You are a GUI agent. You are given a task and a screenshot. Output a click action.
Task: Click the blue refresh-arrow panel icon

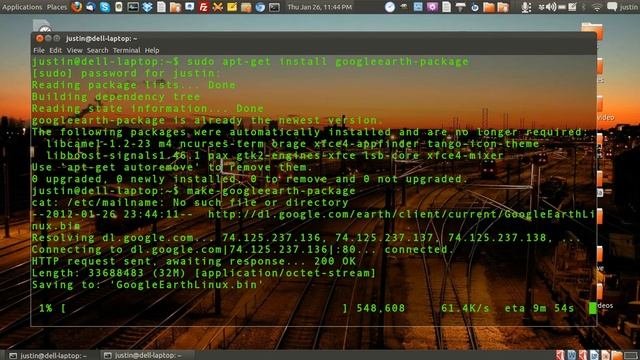475,7
